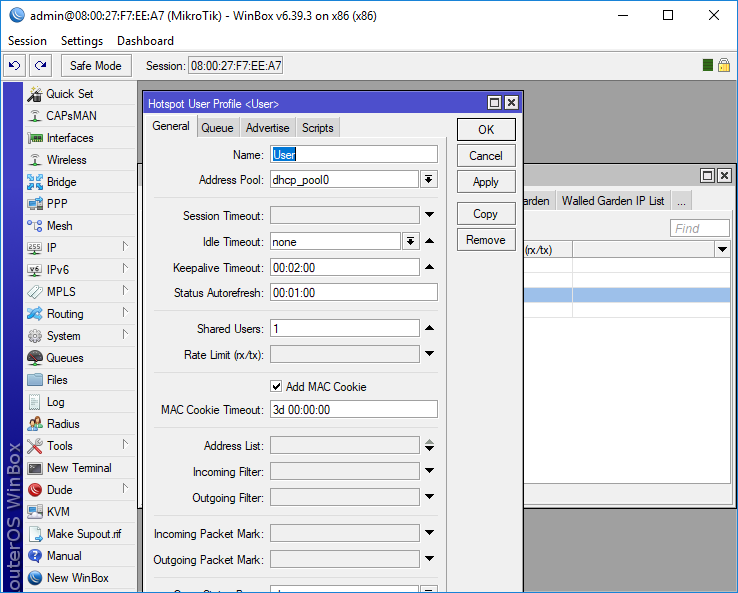The height and width of the screenshot is (593, 738).
Task: Open Wireless in sidebar
Action: (80, 160)
